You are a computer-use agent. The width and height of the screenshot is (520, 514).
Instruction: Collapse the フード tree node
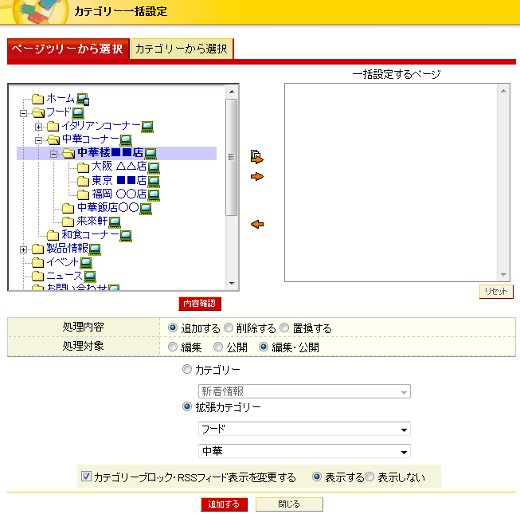(23, 113)
